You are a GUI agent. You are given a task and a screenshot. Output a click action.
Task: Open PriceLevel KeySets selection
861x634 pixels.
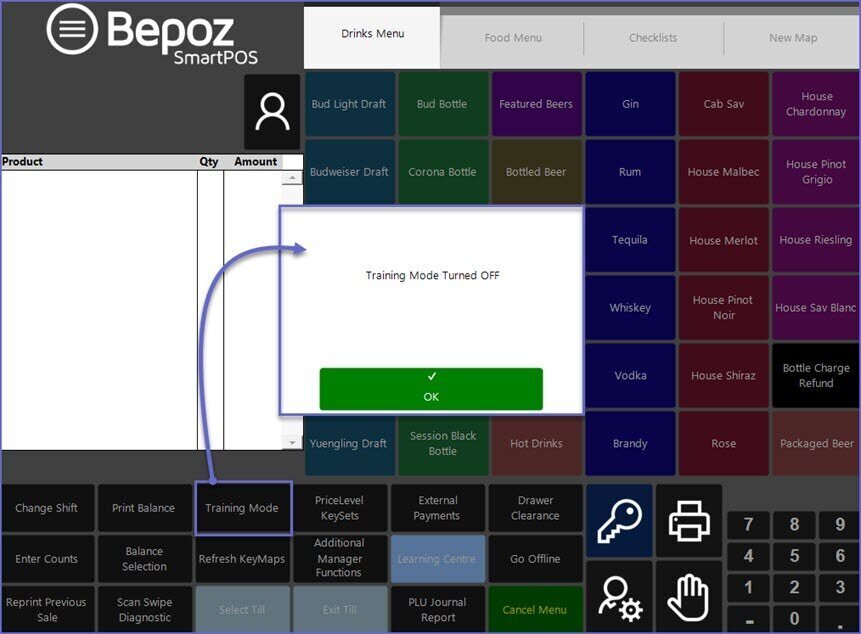pos(339,508)
